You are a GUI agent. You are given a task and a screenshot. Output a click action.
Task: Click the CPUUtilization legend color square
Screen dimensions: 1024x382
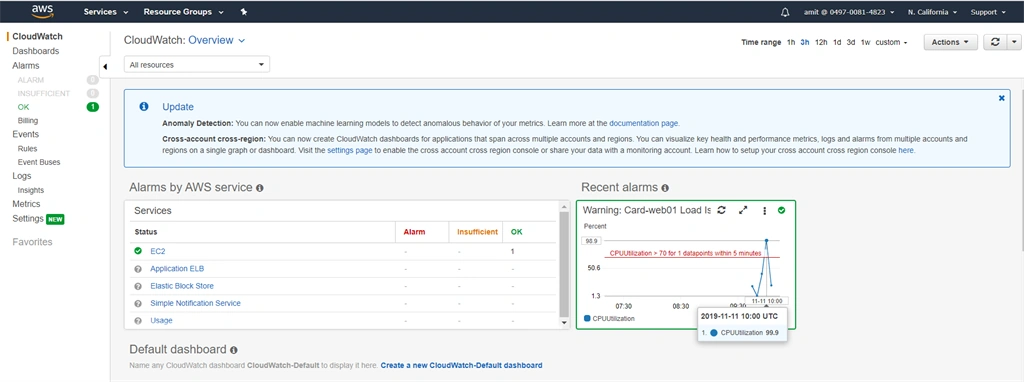point(587,319)
